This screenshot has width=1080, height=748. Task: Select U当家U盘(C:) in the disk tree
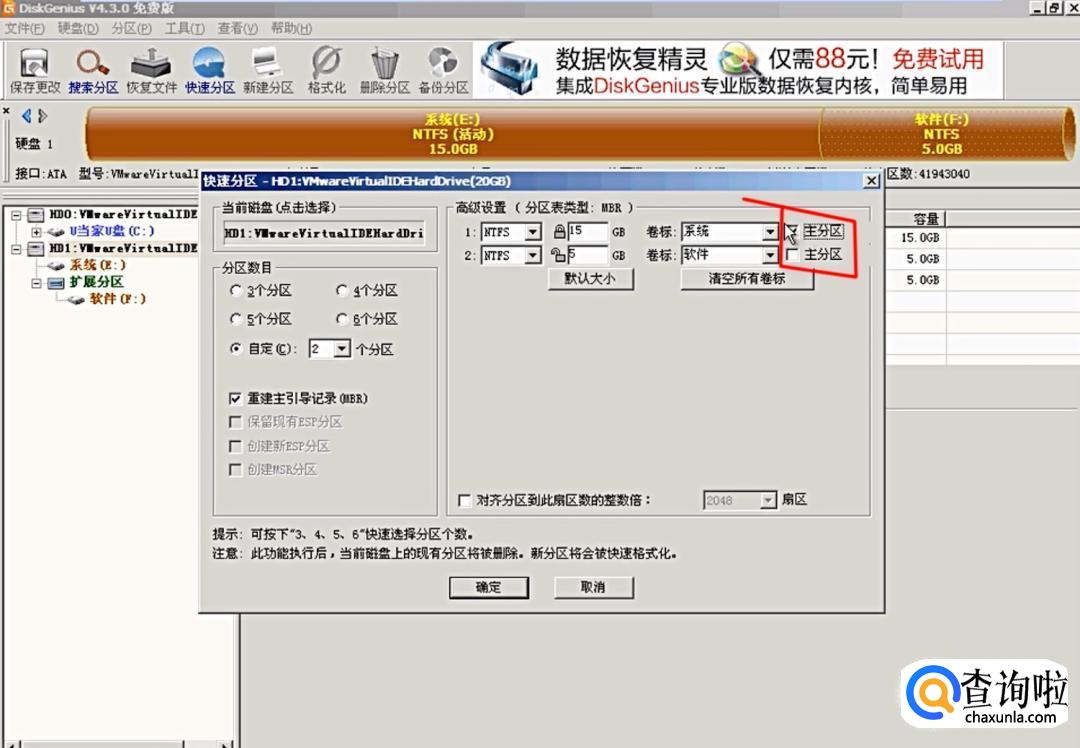(111, 231)
